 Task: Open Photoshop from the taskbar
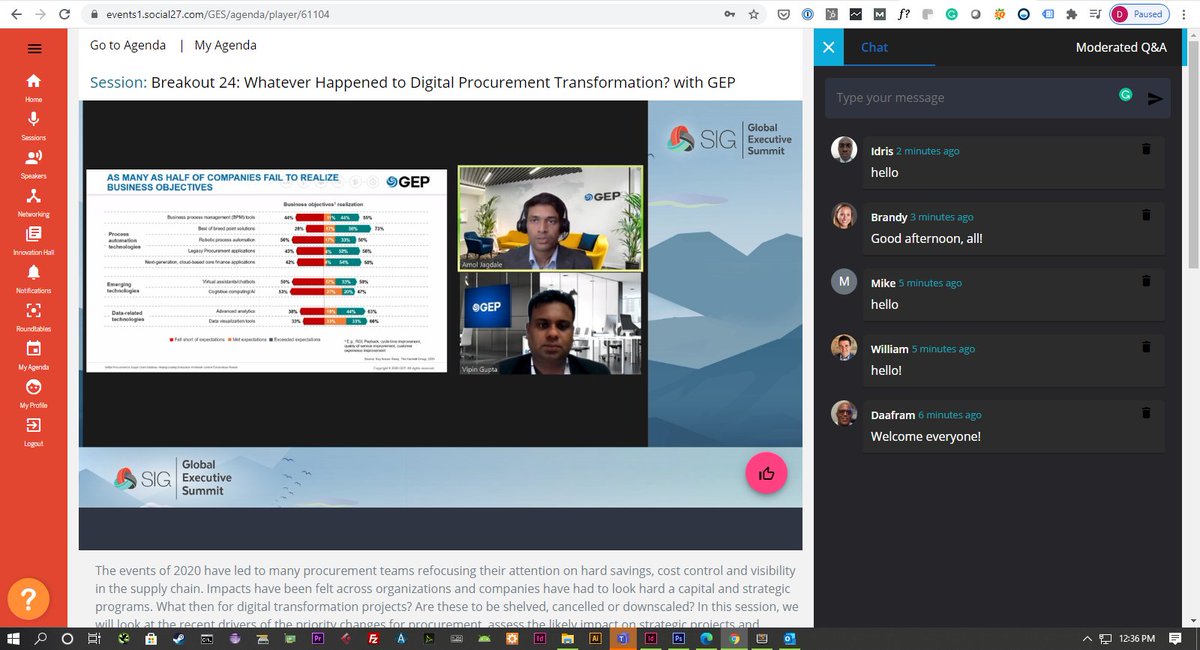[677, 638]
